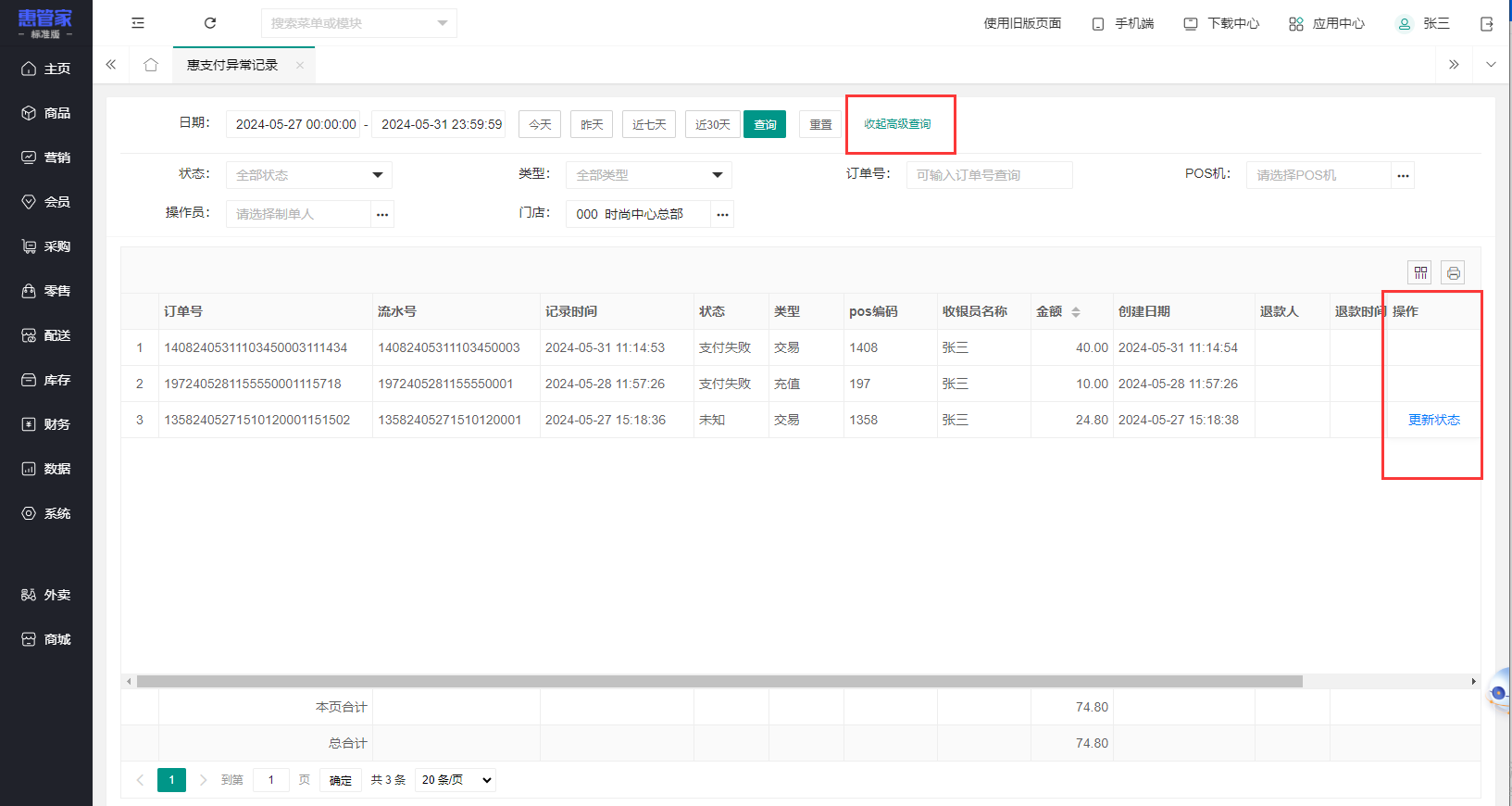Click the refresh page icon

tap(210, 23)
